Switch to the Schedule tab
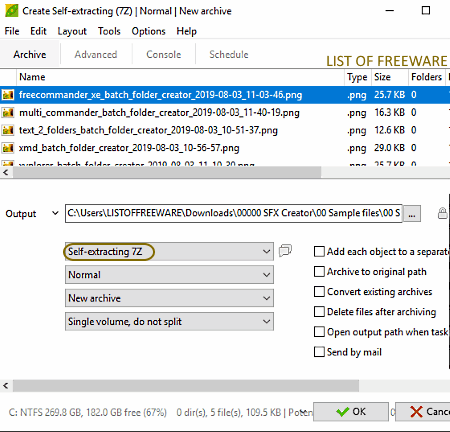This screenshot has width=450, height=432. 229,54
